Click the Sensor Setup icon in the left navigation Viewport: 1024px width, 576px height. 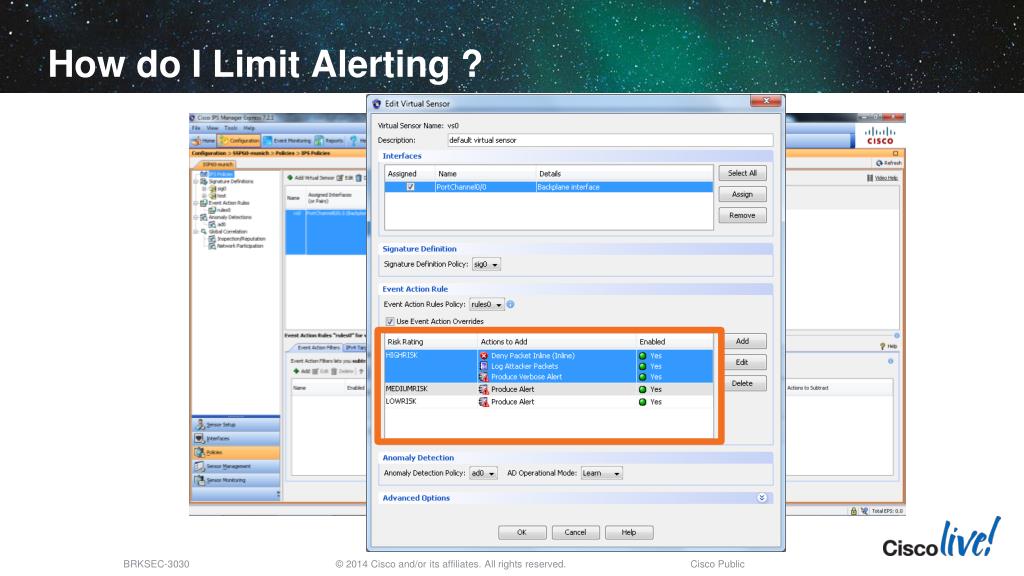tap(200, 424)
